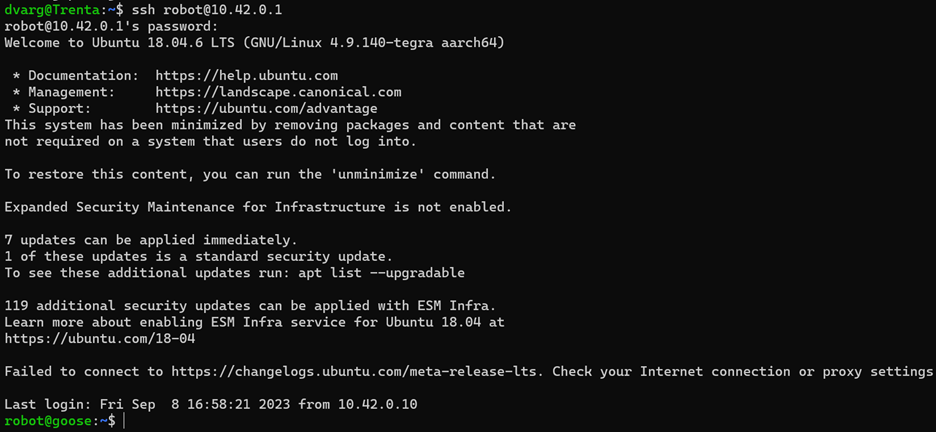Click the '119 additional security updates' line

(x=250, y=306)
